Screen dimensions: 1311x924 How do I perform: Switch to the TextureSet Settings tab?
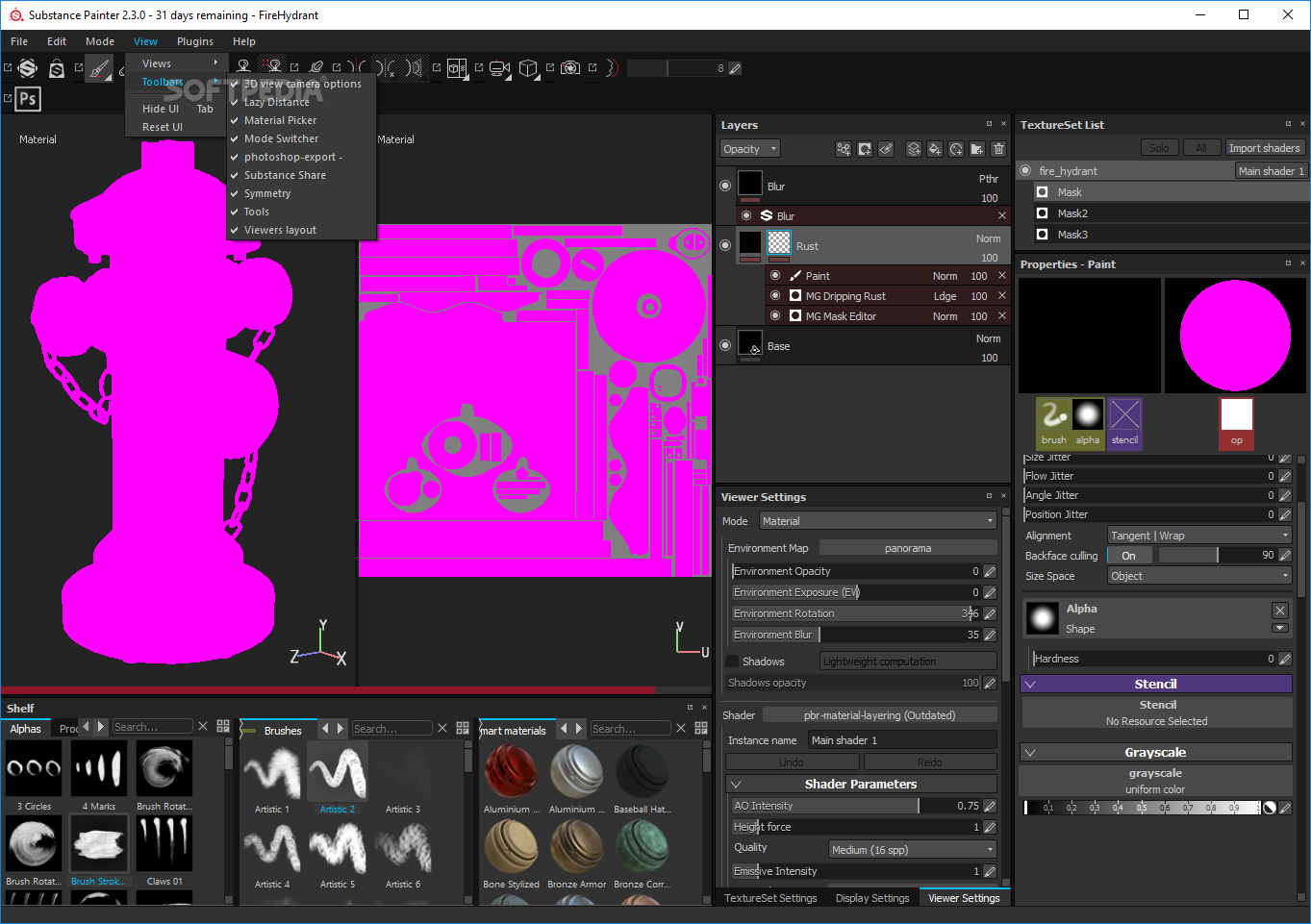pyautogui.click(x=770, y=898)
